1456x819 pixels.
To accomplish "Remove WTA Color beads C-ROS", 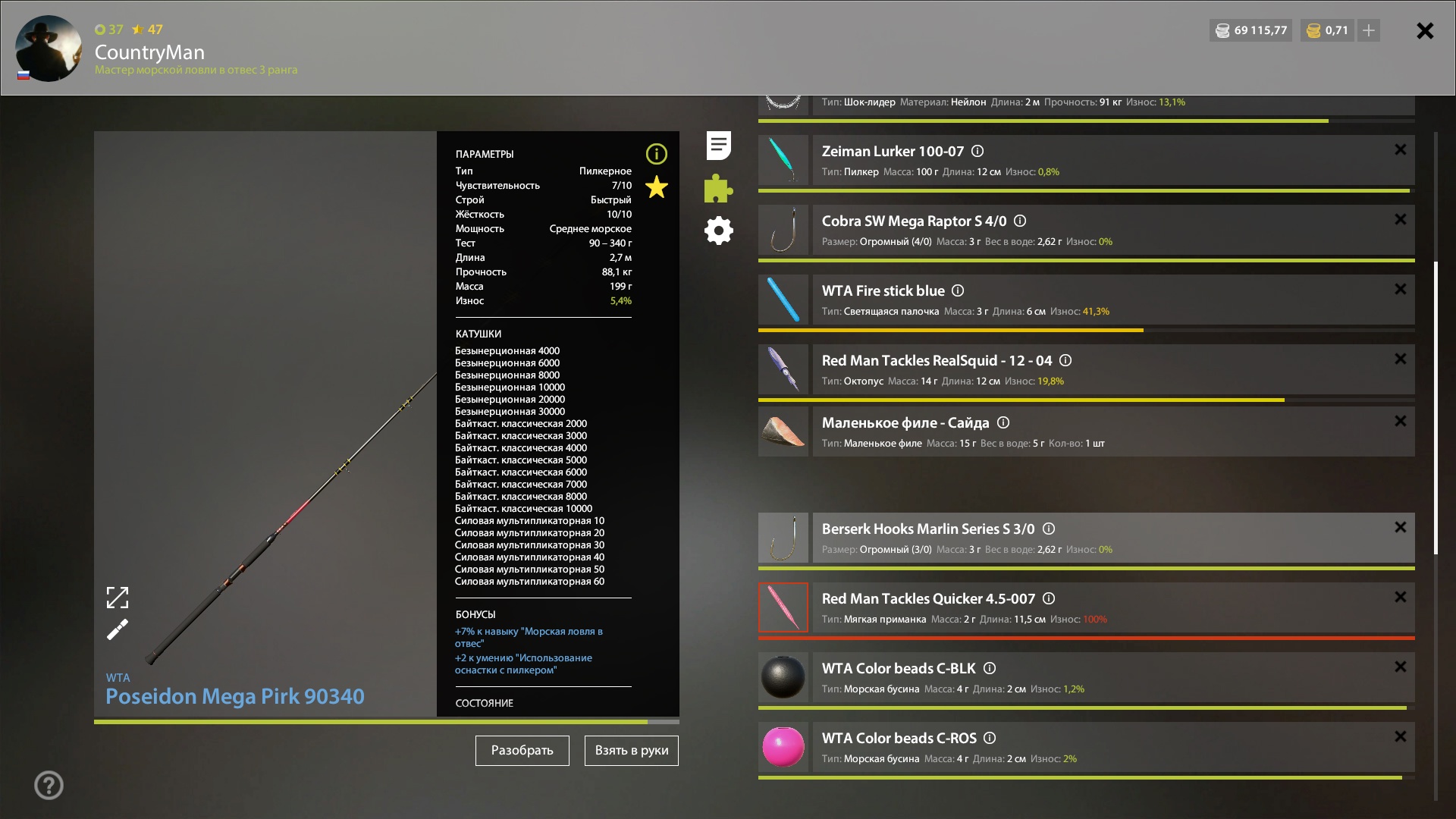I will pyautogui.click(x=1400, y=736).
